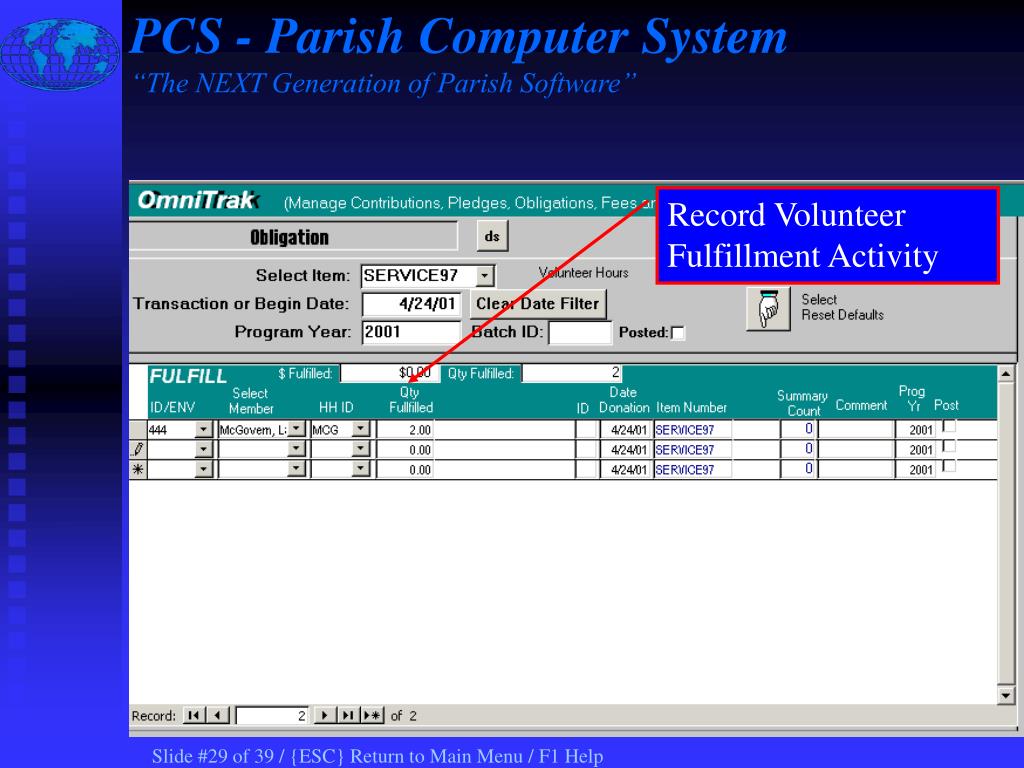Viewport: 1024px width, 768px height.
Task: Click the Summary Count 0 in the McGovern row
Action: (798, 429)
